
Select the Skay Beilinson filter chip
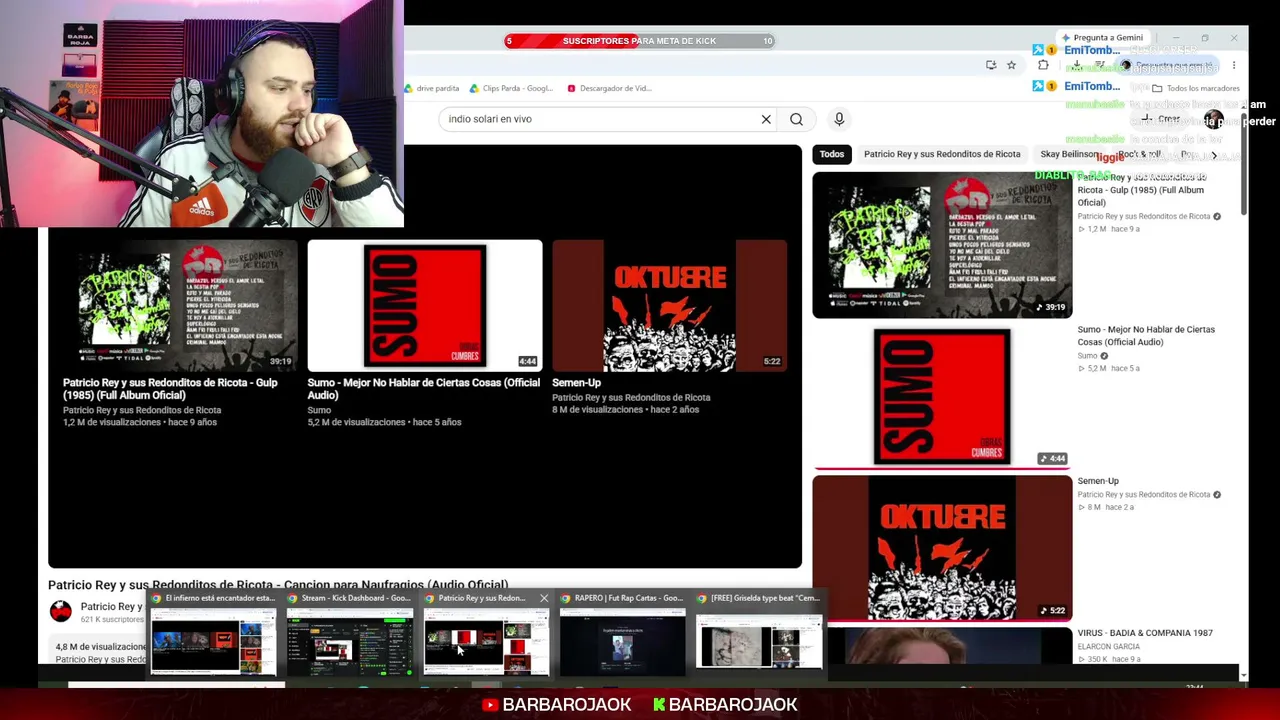(x=1069, y=154)
